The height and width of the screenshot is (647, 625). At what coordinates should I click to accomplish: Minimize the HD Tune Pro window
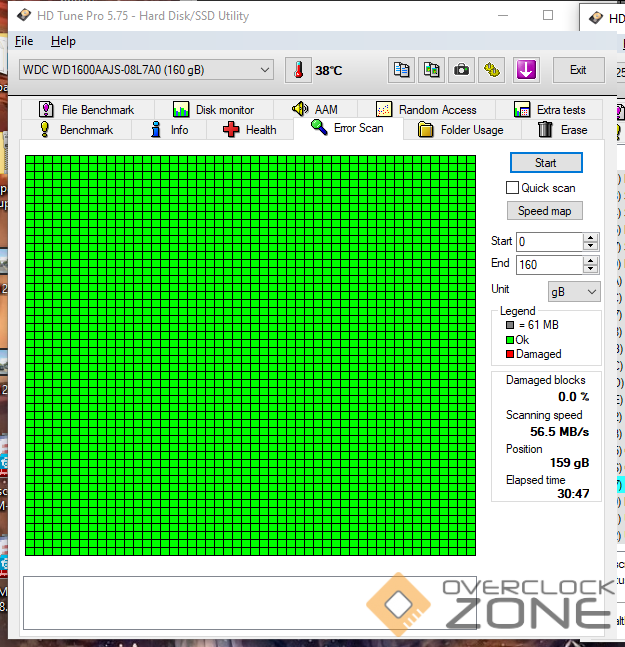[x=503, y=16]
